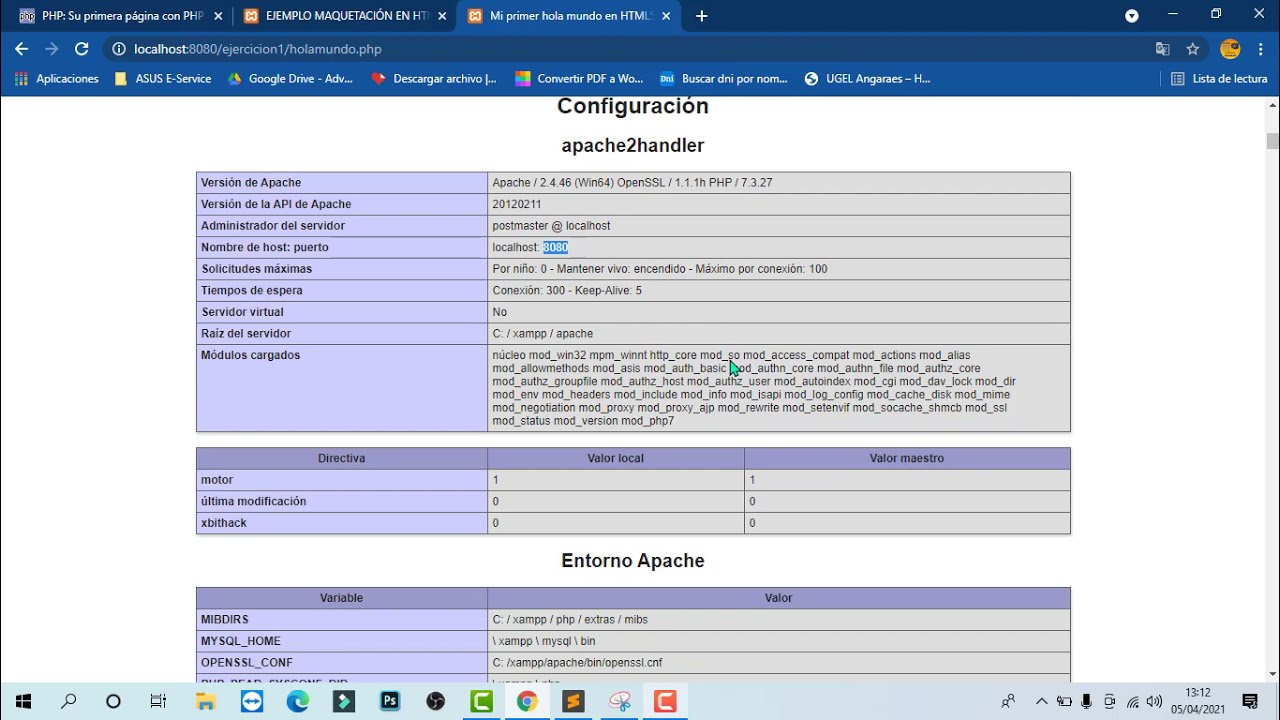Click the browser forward arrow
The height and width of the screenshot is (720, 1280).
pyautogui.click(x=52, y=49)
